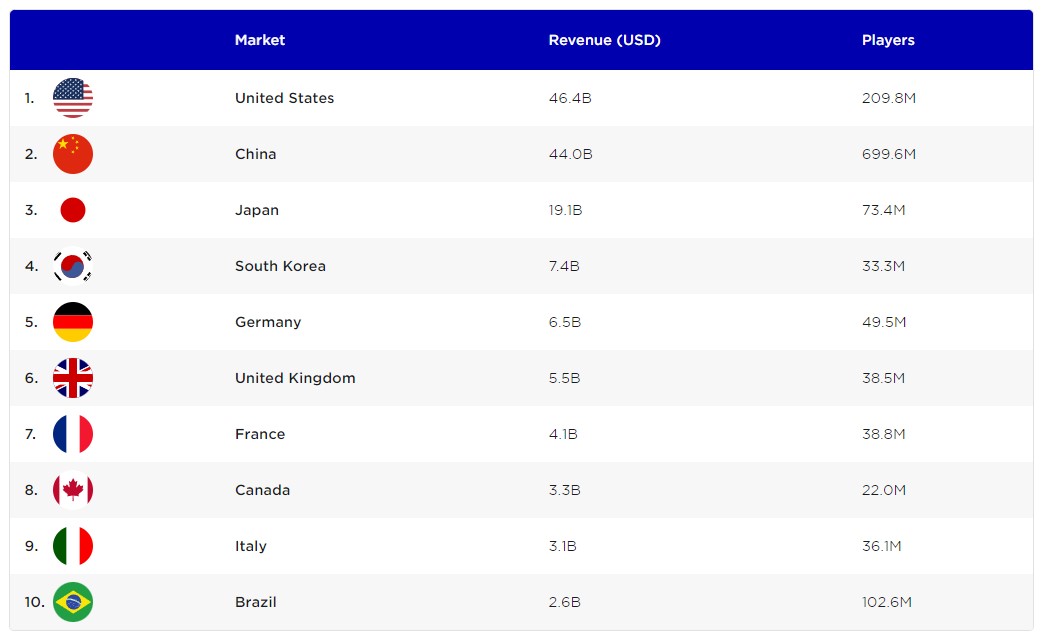Select Brazil's 102.6M players value
1048x643 pixels.
[x=886, y=602]
